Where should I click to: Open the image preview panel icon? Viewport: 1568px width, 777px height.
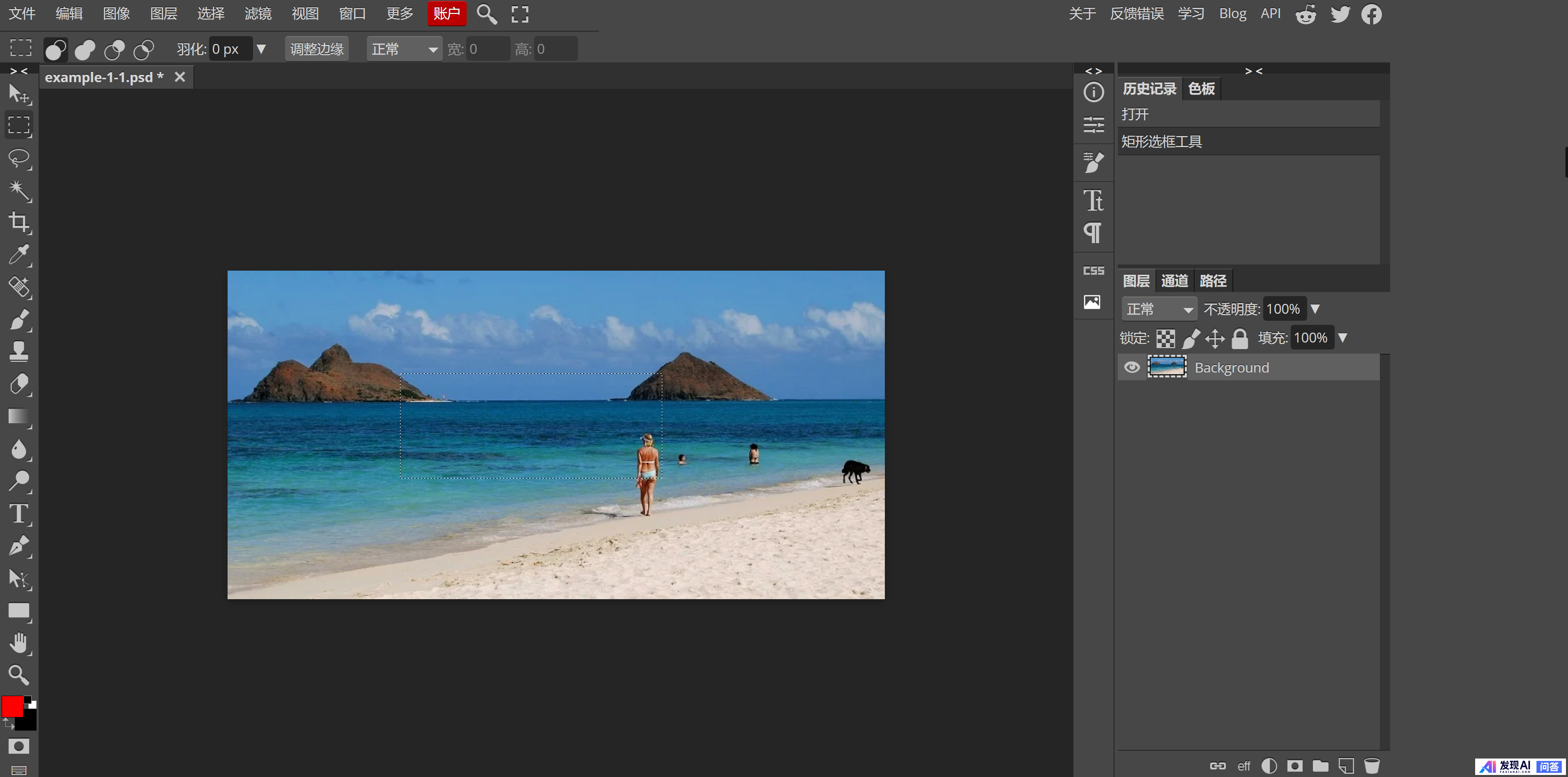pyautogui.click(x=1092, y=302)
